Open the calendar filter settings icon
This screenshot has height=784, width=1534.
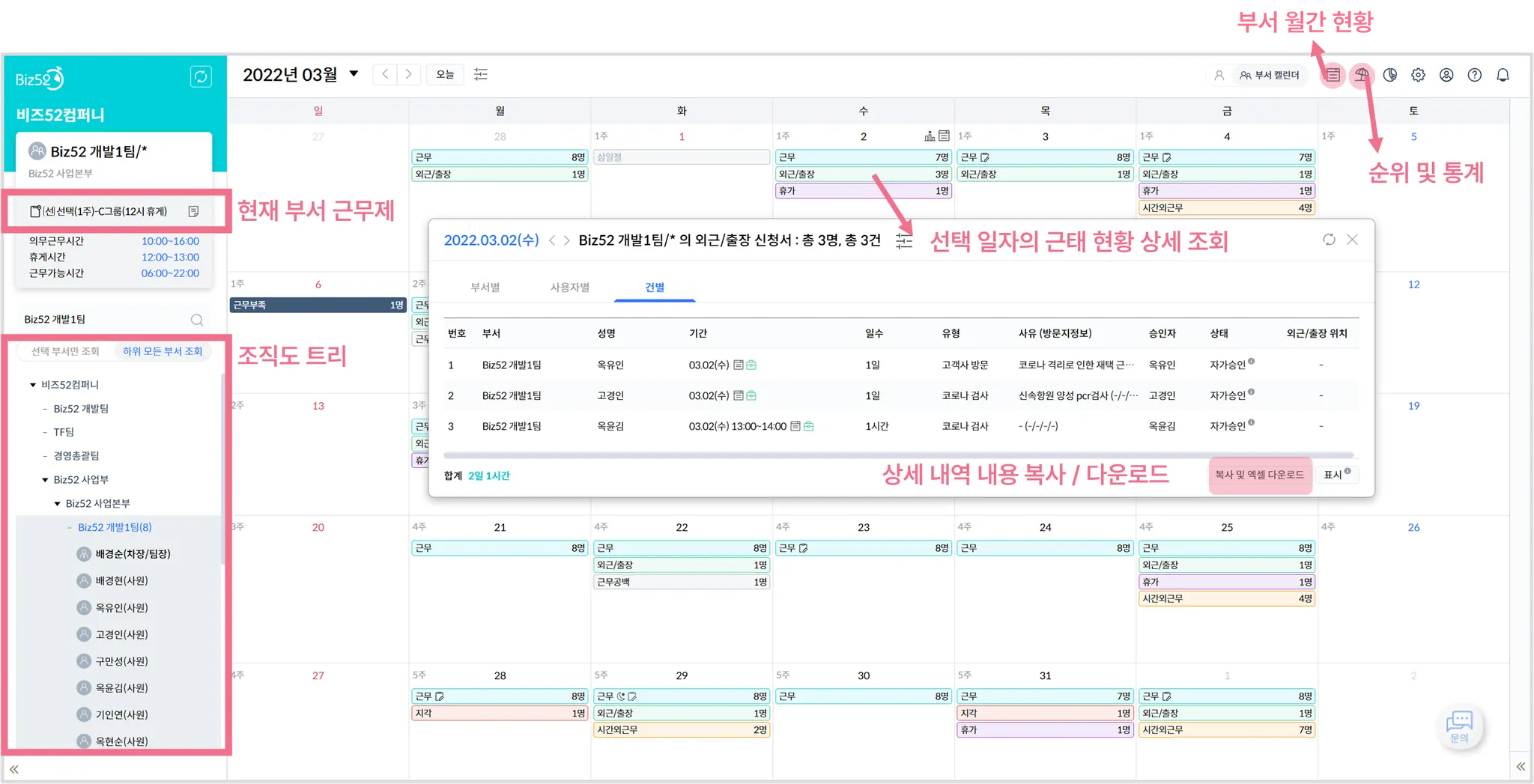tap(481, 74)
